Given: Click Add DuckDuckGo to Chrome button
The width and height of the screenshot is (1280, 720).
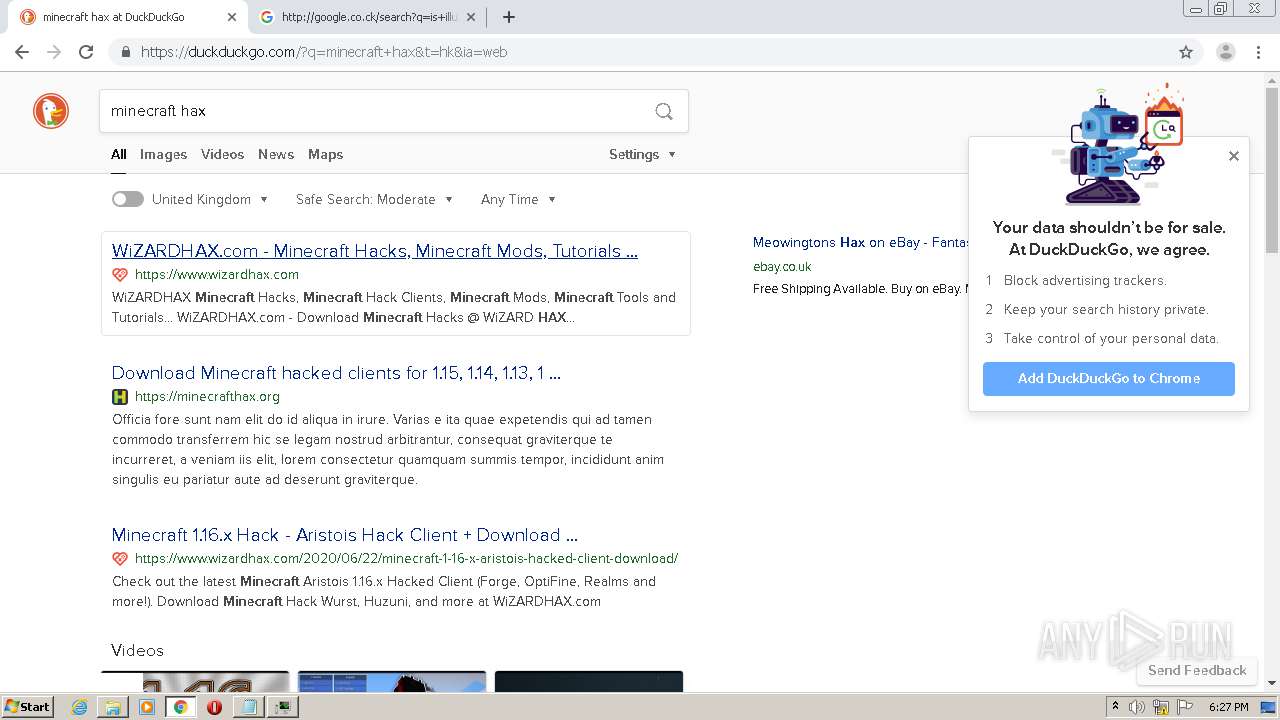Looking at the screenshot, I should [1109, 379].
